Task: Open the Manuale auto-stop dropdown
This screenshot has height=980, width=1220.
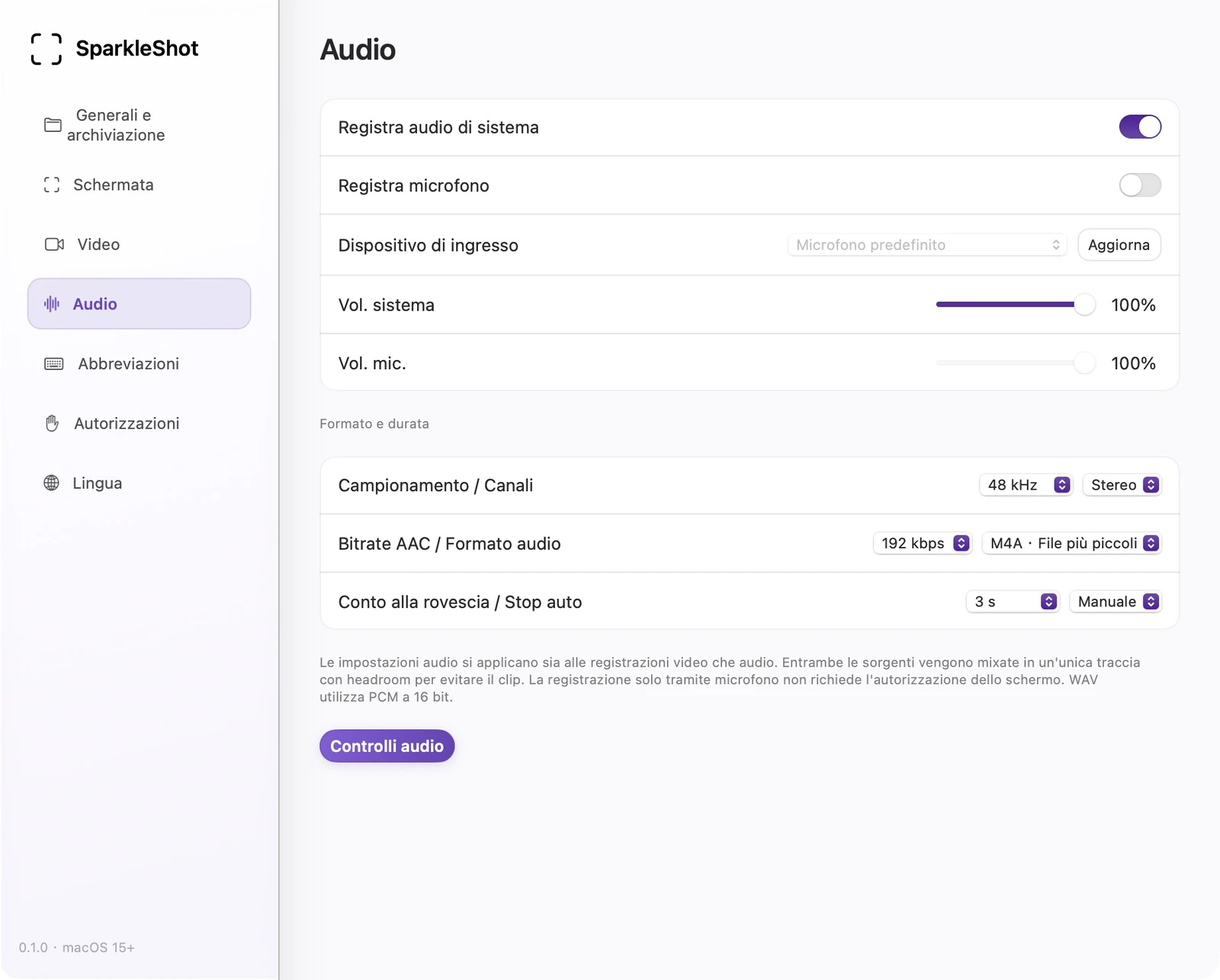Action: 1116,602
